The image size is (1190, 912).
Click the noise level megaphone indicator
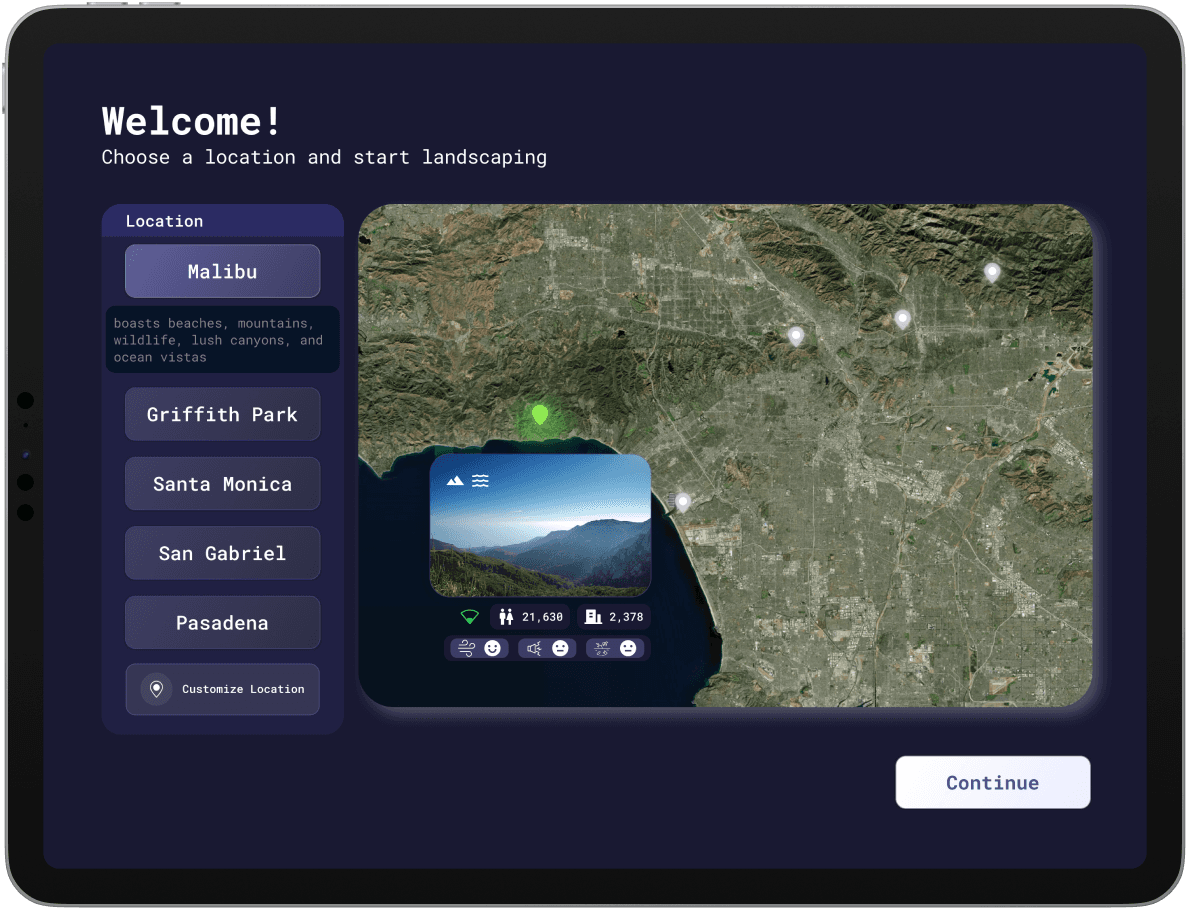point(547,649)
